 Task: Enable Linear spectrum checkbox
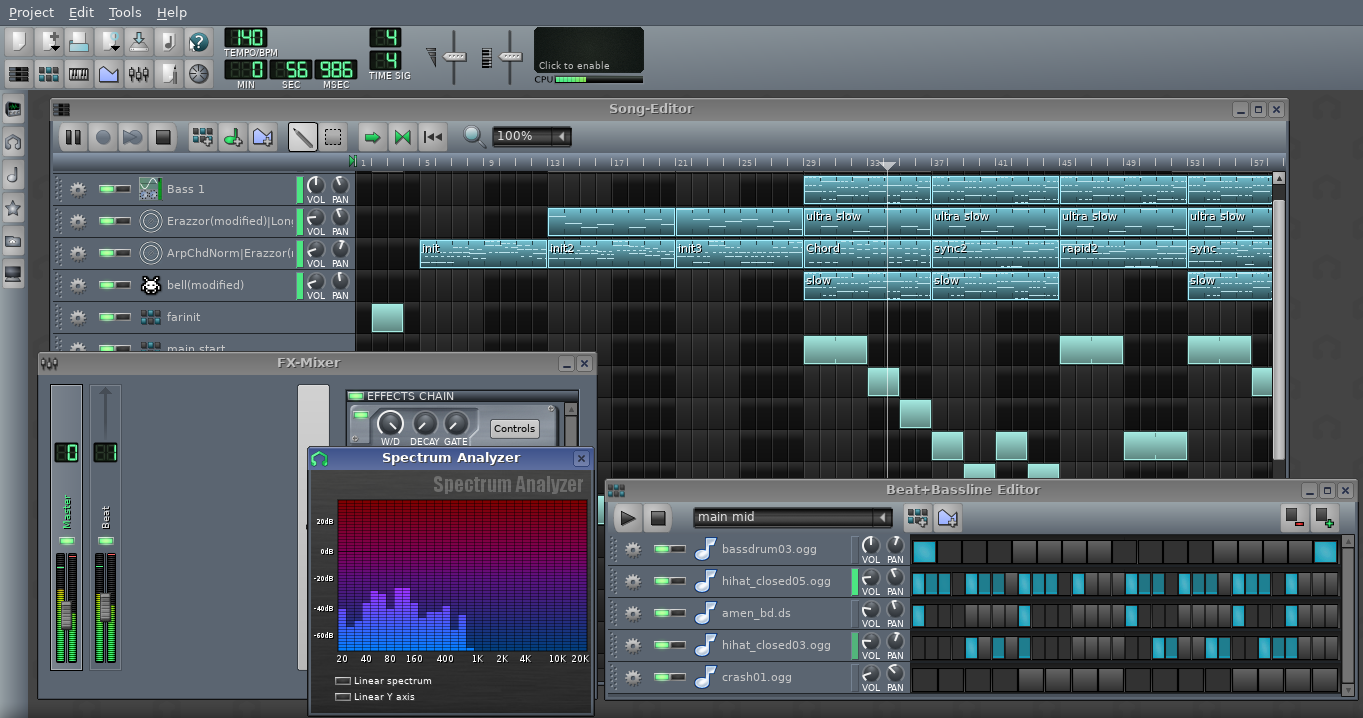coord(343,681)
